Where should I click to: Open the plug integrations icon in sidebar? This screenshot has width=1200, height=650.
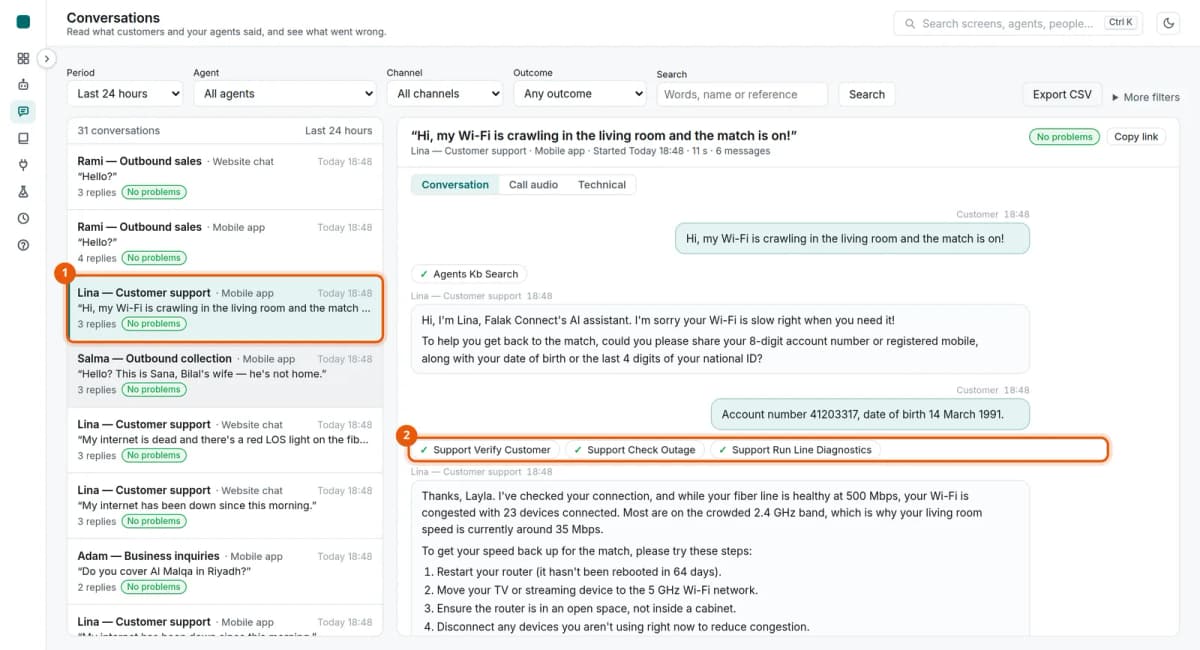(23, 165)
